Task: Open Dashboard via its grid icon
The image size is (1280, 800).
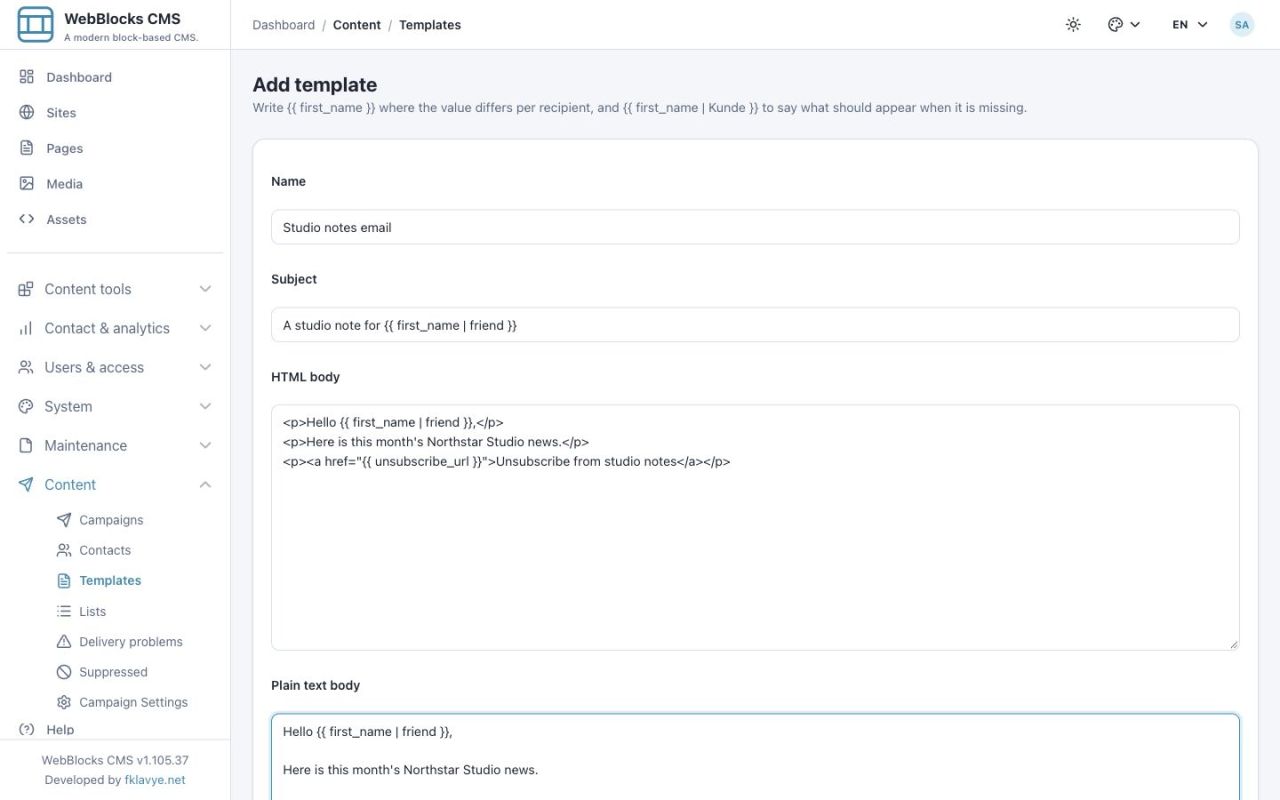Action: (27, 77)
